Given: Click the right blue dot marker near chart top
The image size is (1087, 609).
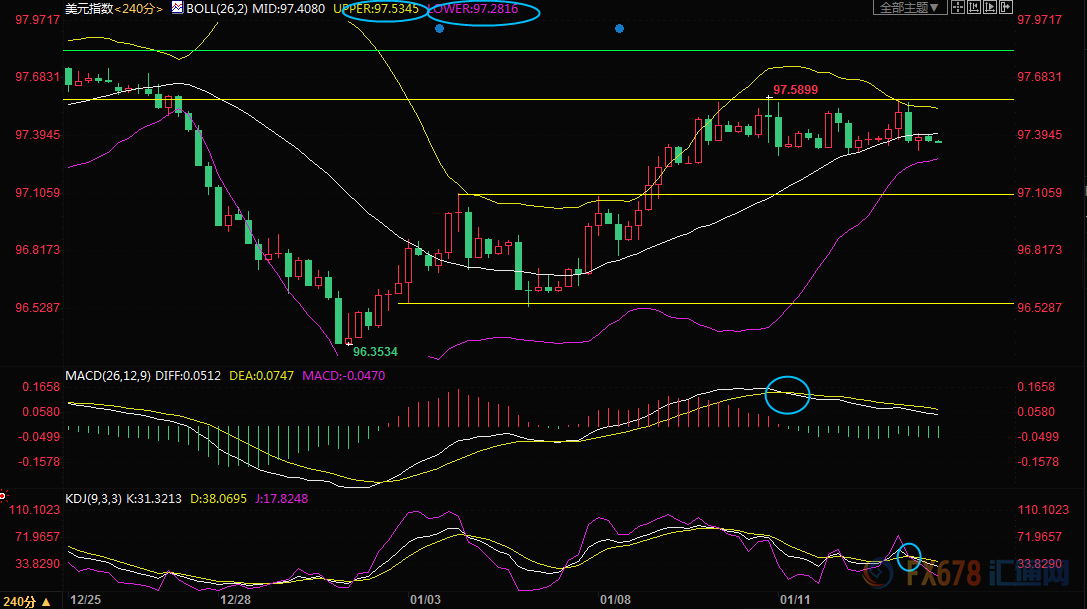Looking at the screenshot, I should (620, 29).
